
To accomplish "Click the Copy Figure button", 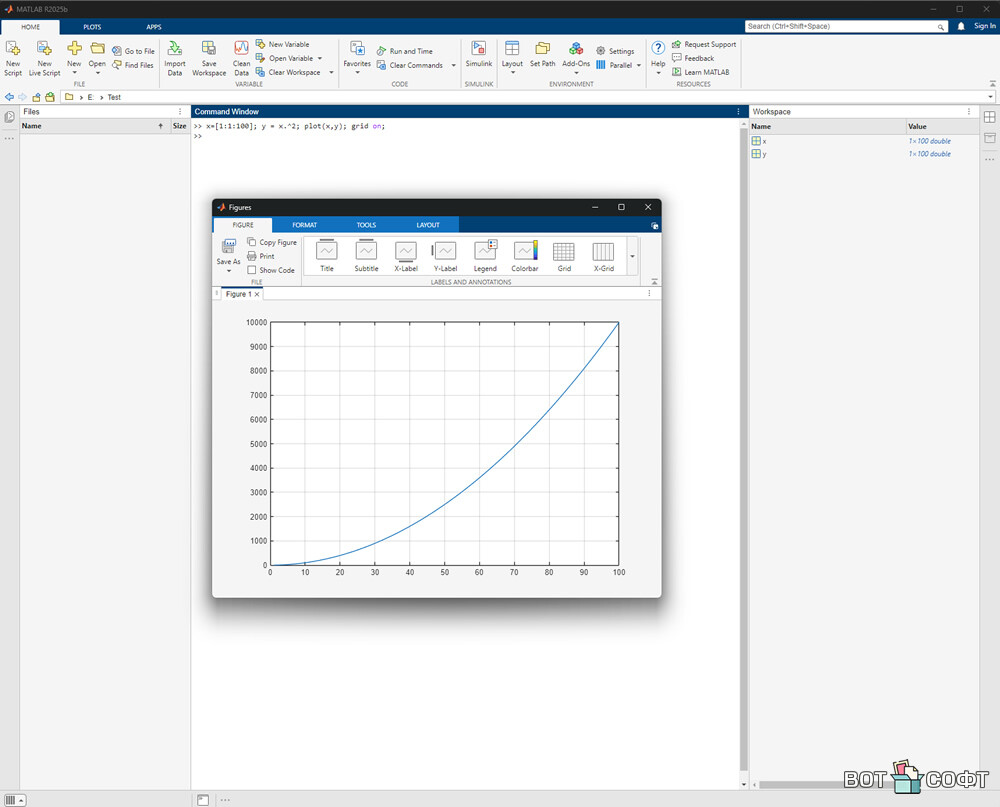I will tap(272, 242).
